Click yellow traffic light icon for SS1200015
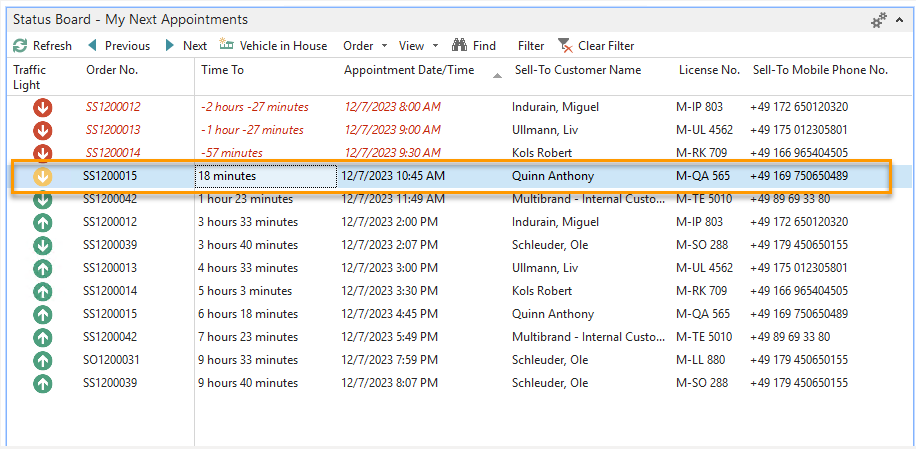 pos(43,176)
